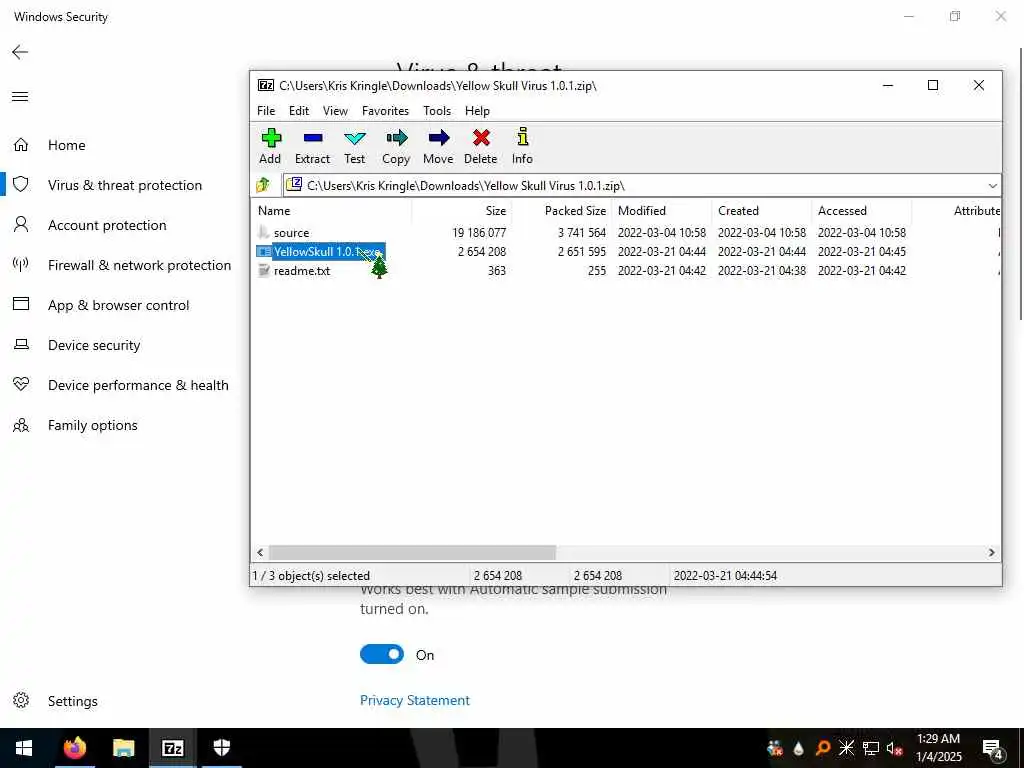Click the 7-Zip path address field
Screen dimensions: 1024x768
[642, 185]
